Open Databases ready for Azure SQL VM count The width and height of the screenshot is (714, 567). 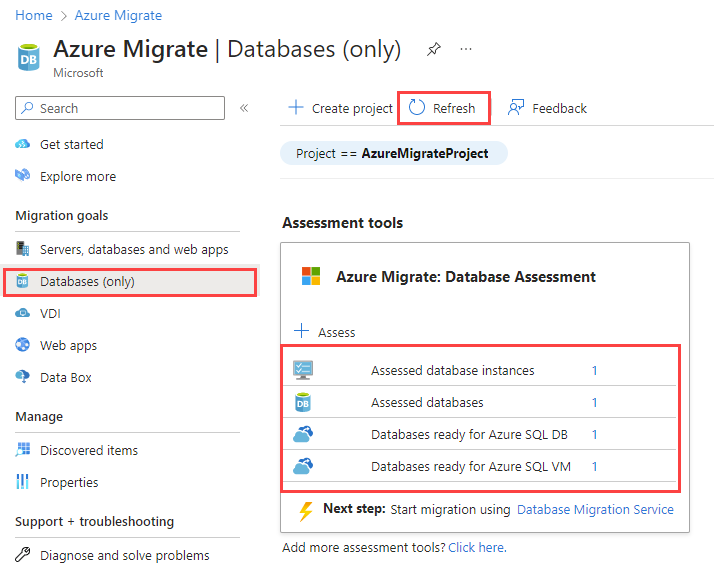click(594, 466)
